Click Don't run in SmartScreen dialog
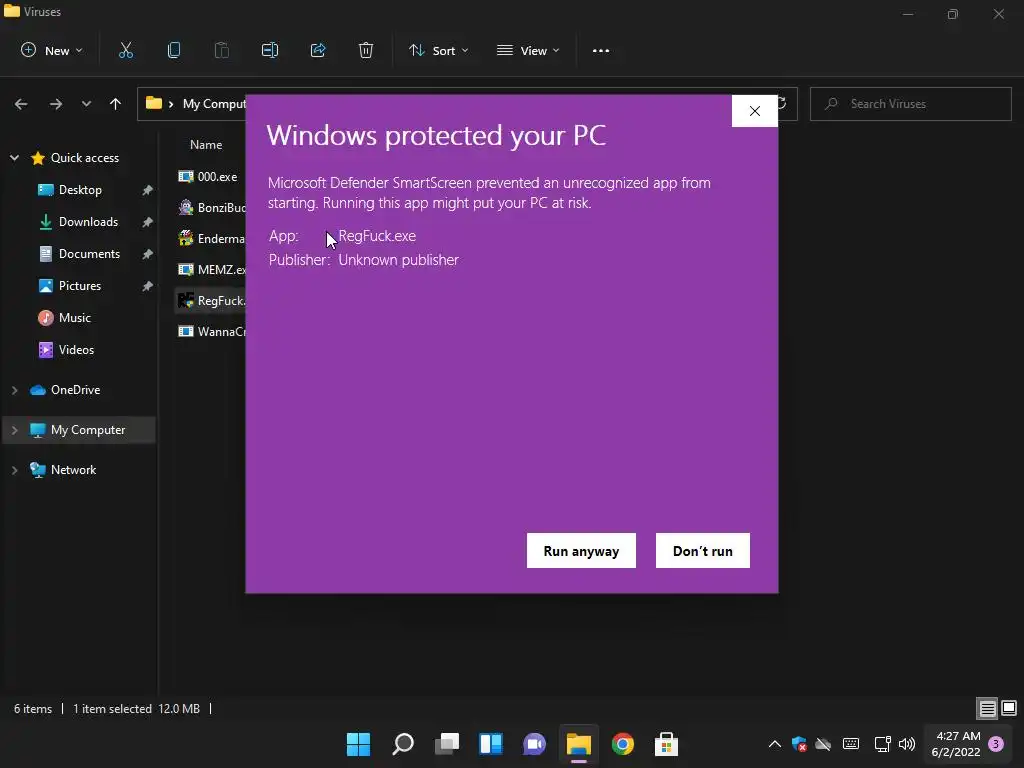1024x768 pixels. coord(703,551)
